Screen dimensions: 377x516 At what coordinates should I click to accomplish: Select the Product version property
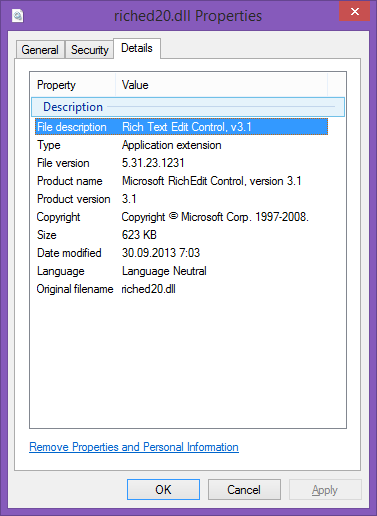coord(74,199)
